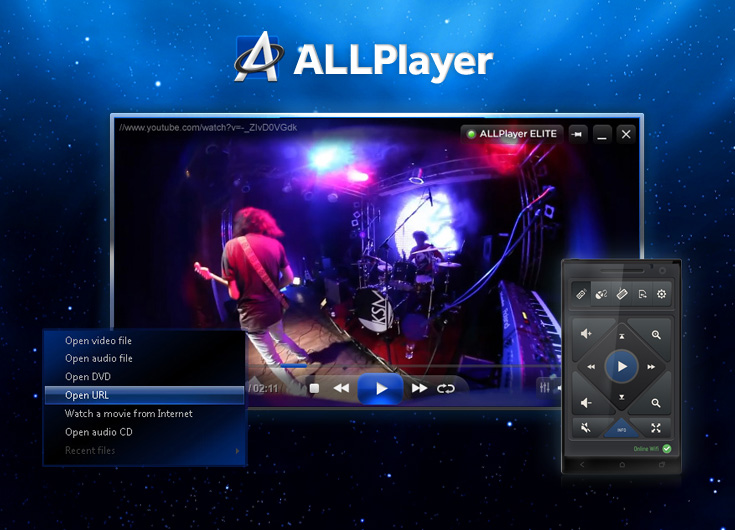
Task: Tap round play button on phone remote
Action: (x=622, y=366)
